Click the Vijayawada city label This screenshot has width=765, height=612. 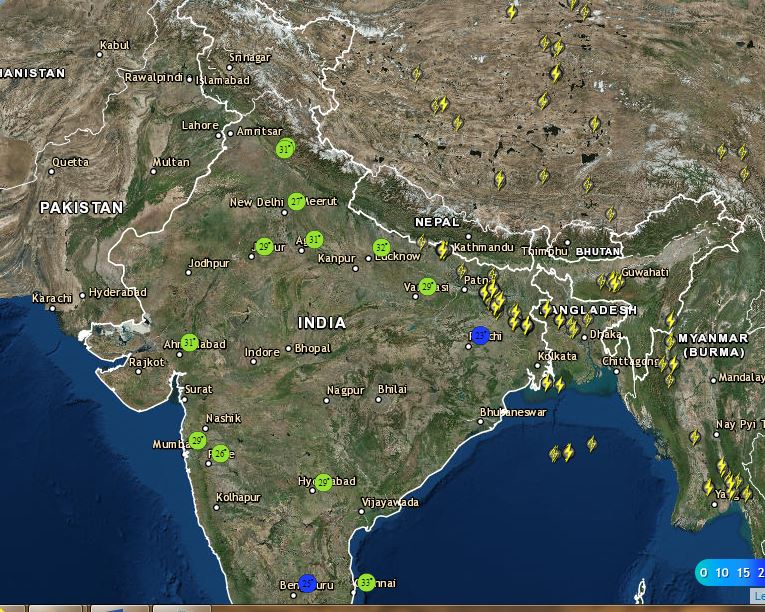(390, 502)
